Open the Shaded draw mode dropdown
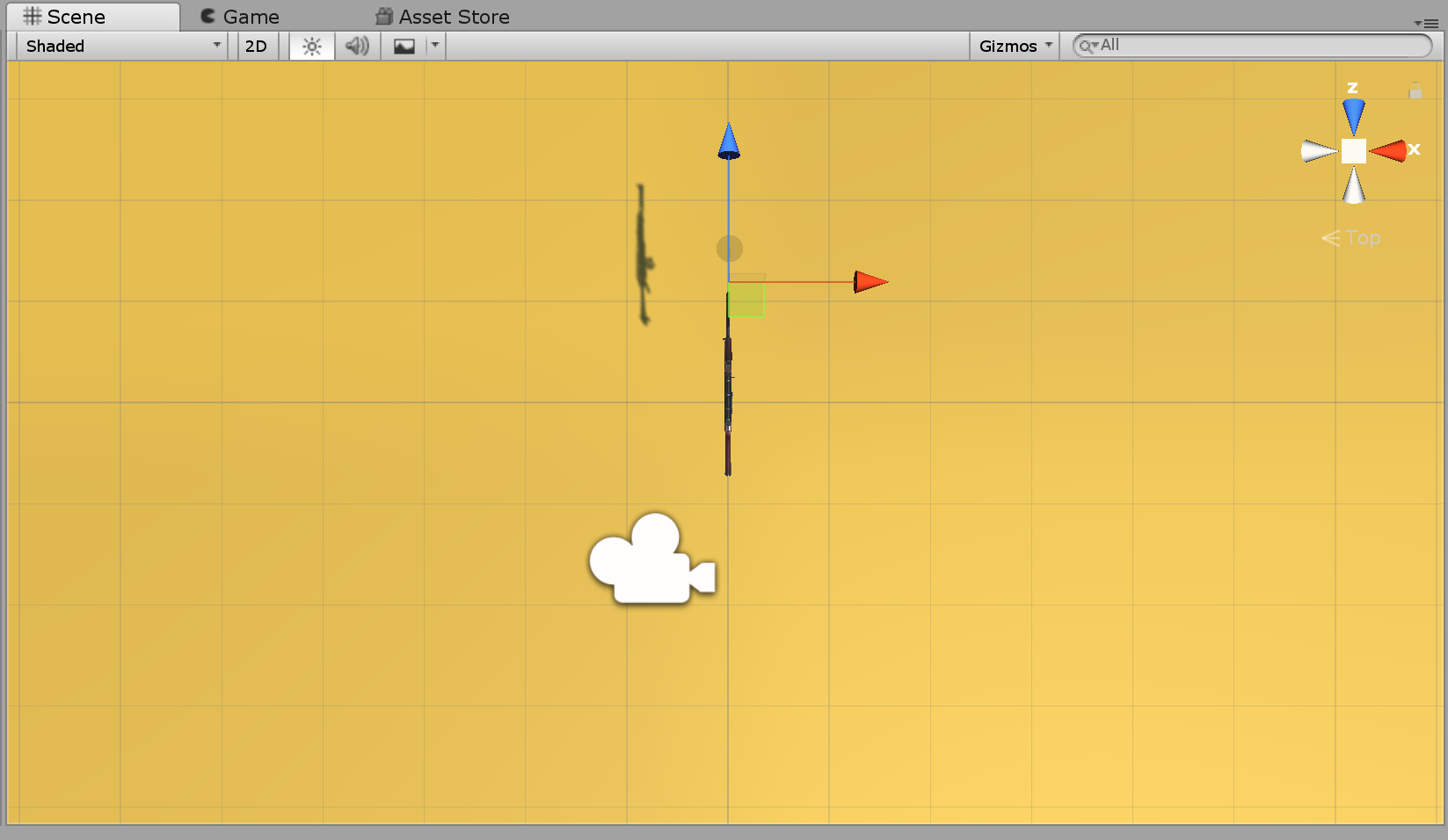 point(122,46)
